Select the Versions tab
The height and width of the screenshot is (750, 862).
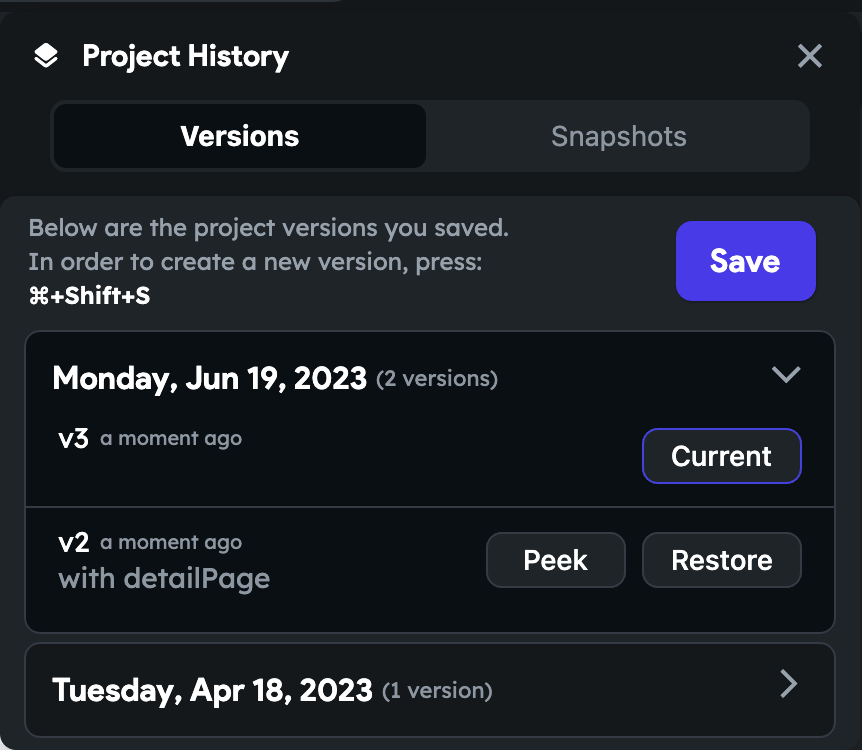tap(239, 135)
